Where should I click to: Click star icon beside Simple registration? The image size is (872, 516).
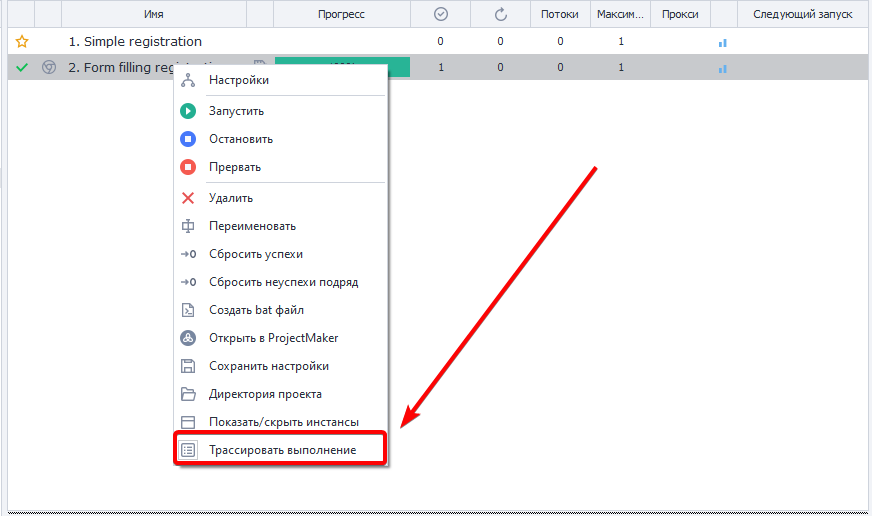tap(21, 42)
